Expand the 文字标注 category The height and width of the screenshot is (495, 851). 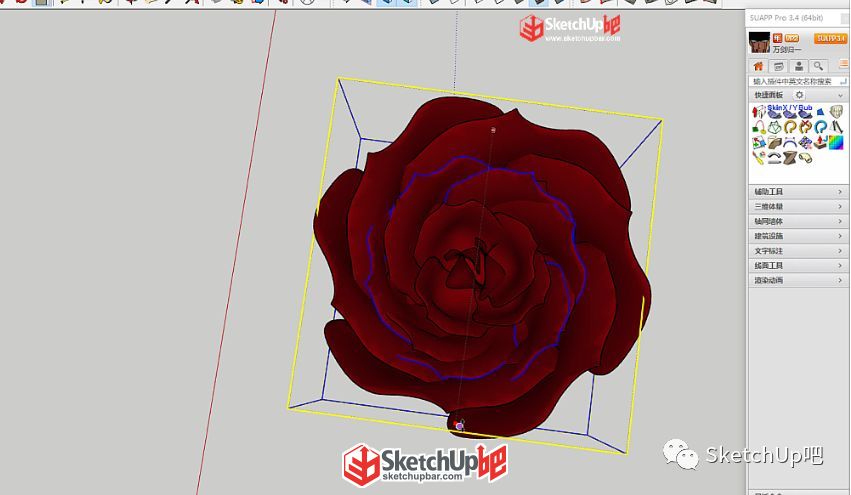(798, 251)
